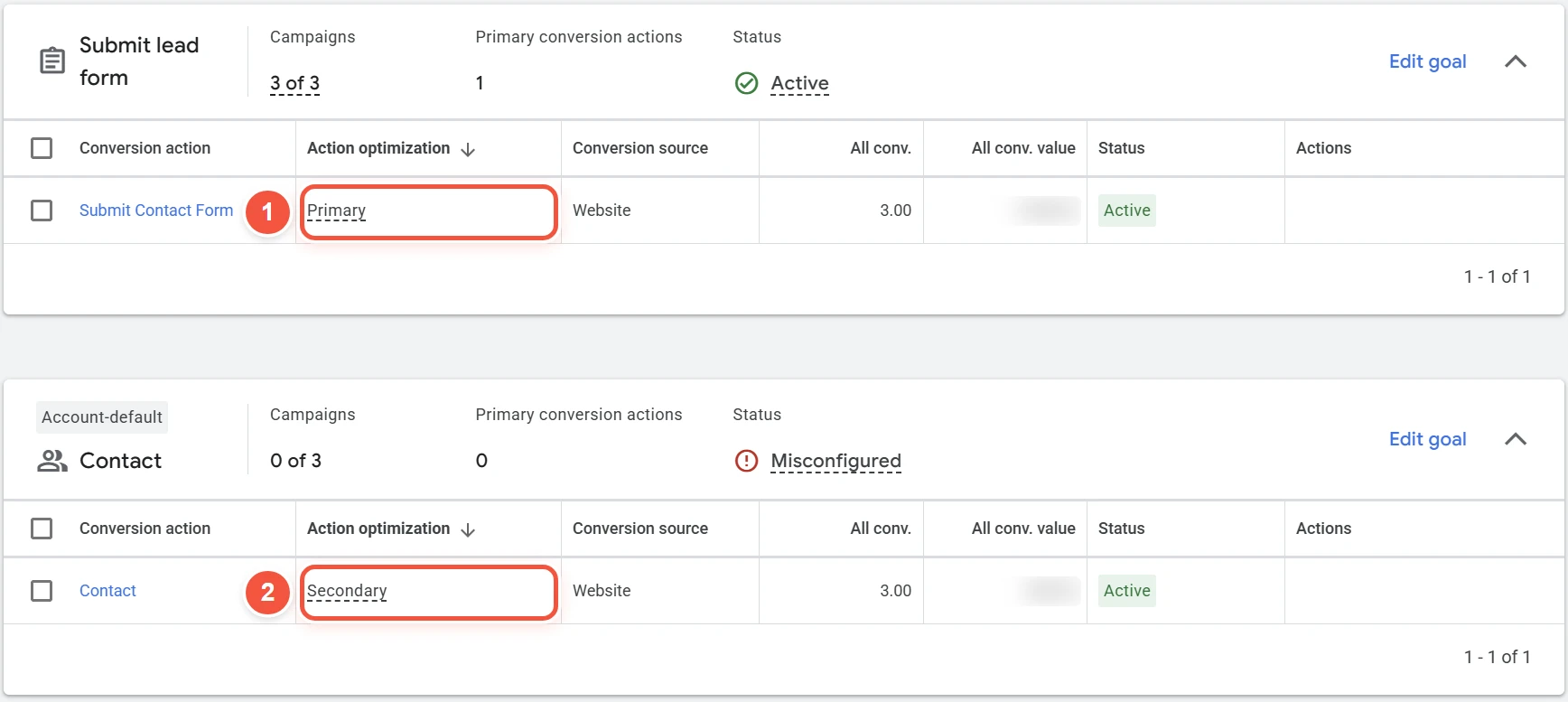Image resolution: width=1568 pixels, height=702 pixels.
Task: Click the red Misconfigured warning icon
Action: (746, 461)
